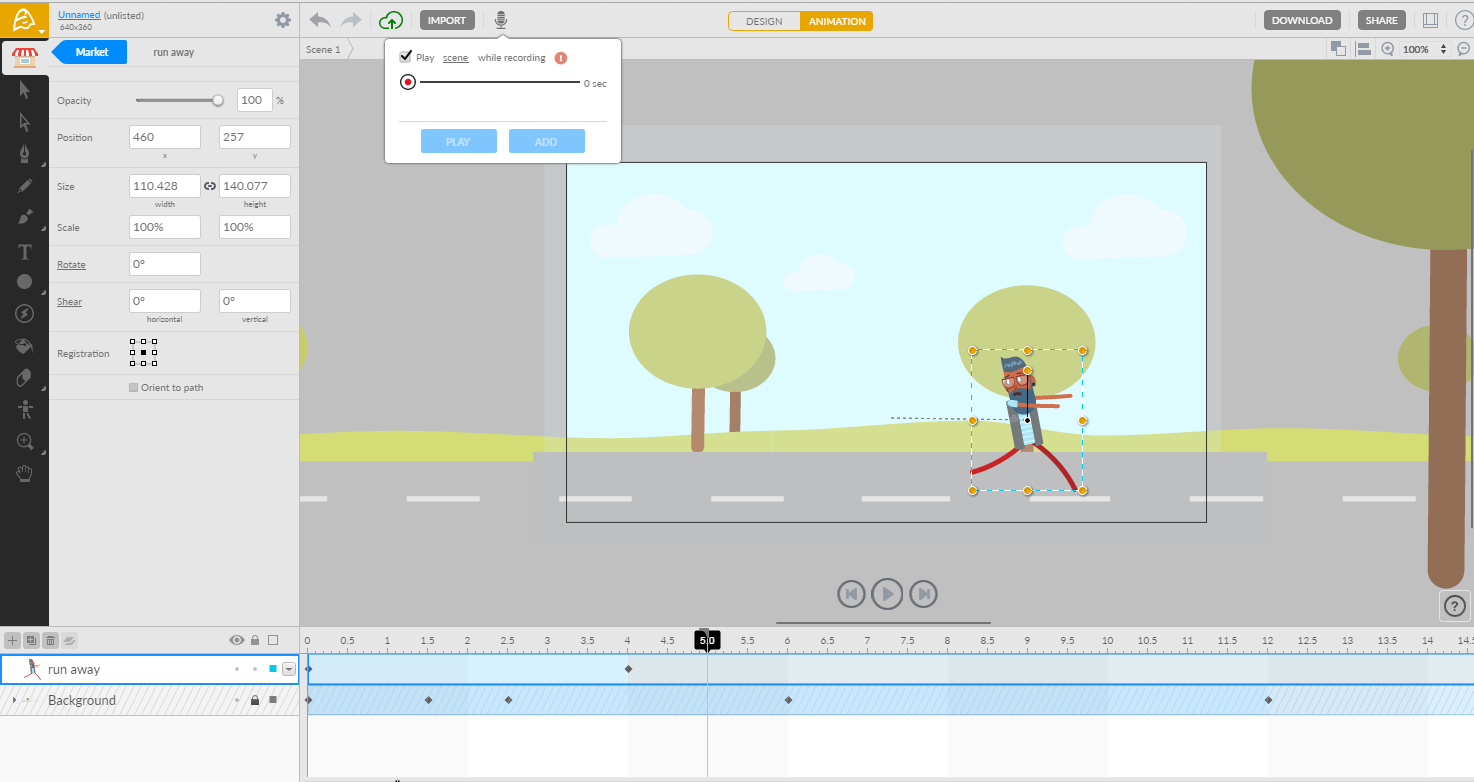
Task: Select the Text tool
Action: (25, 251)
